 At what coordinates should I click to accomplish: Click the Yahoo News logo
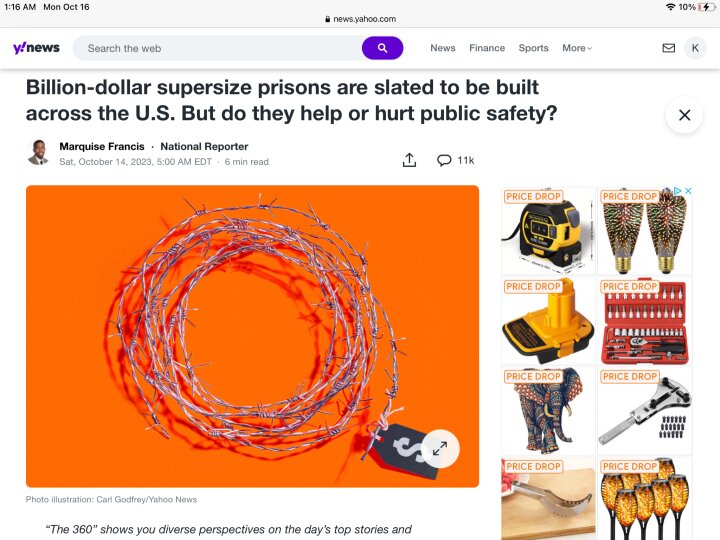pos(36,48)
